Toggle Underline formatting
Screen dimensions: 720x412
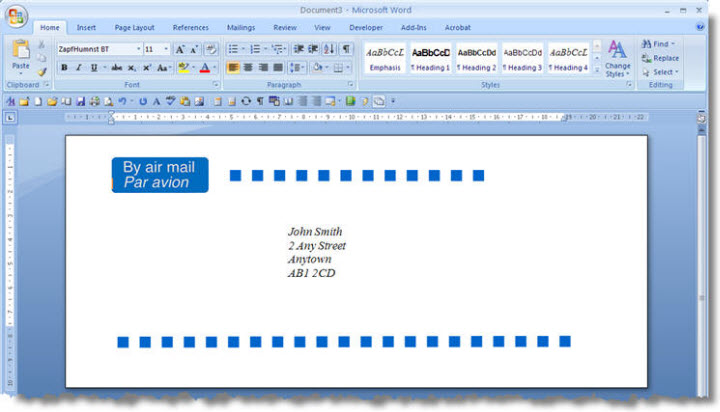pos(94,68)
